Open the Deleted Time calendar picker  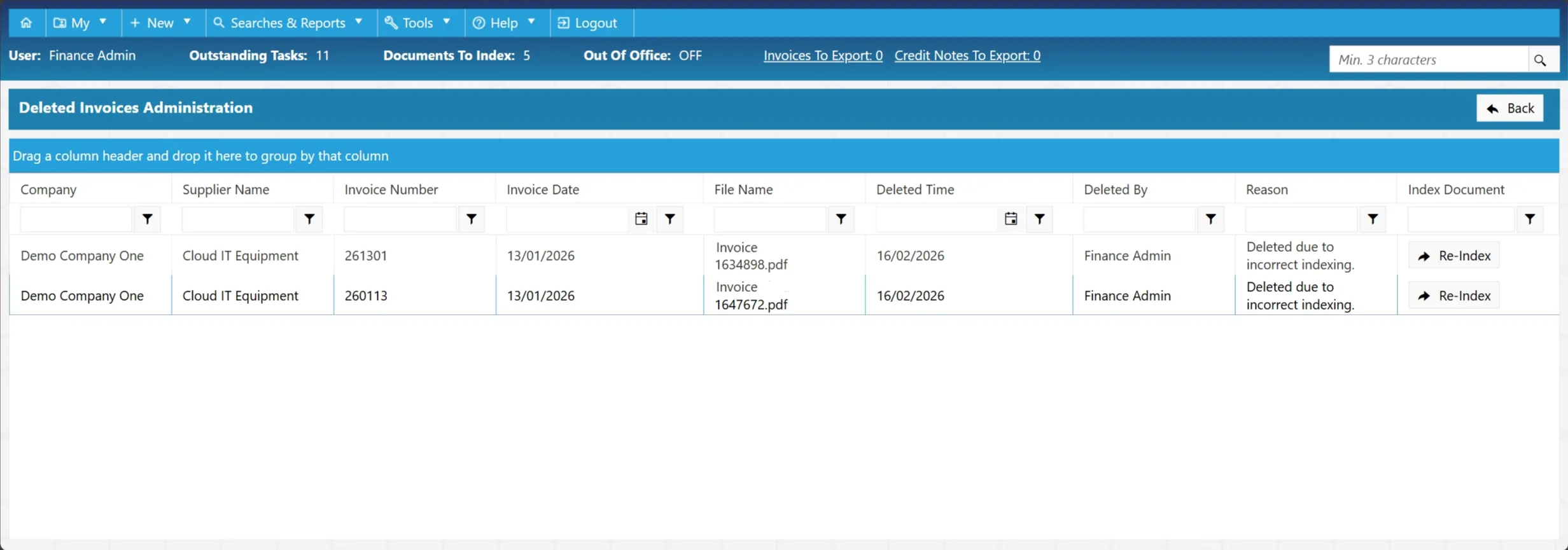click(x=1011, y=219)
